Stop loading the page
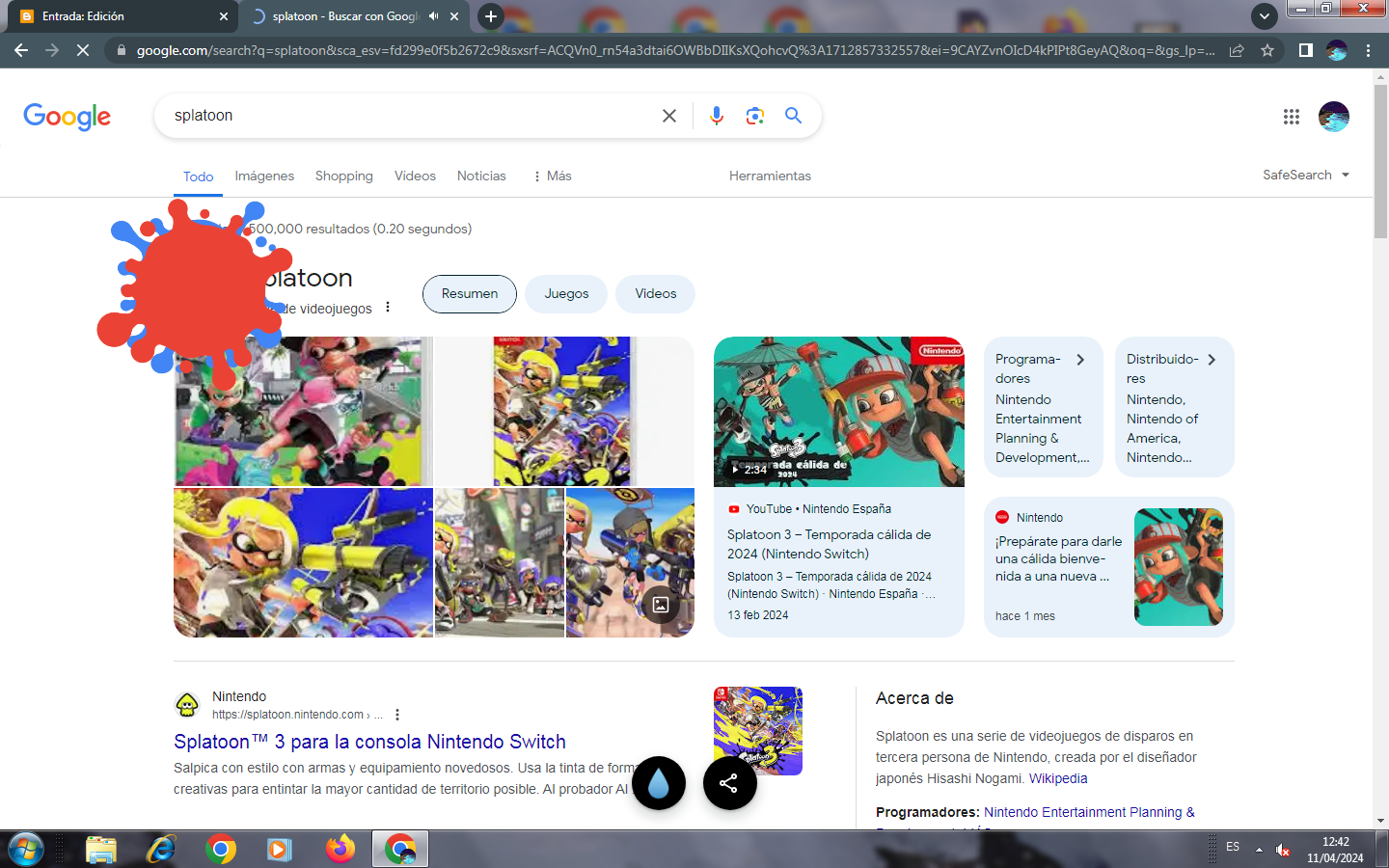 point(83,50)
